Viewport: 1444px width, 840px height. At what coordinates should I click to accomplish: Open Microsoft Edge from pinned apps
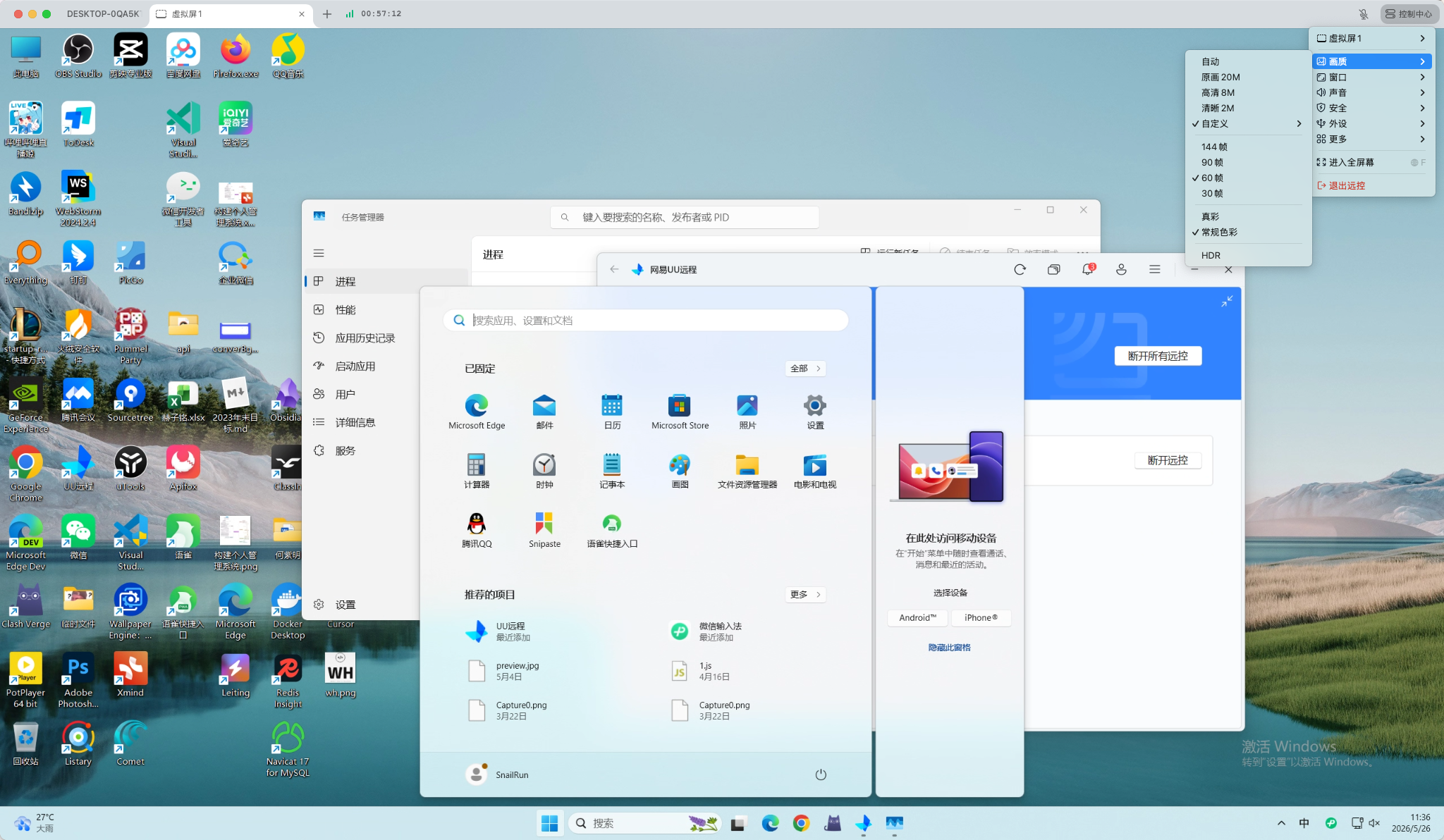(477, 412)
